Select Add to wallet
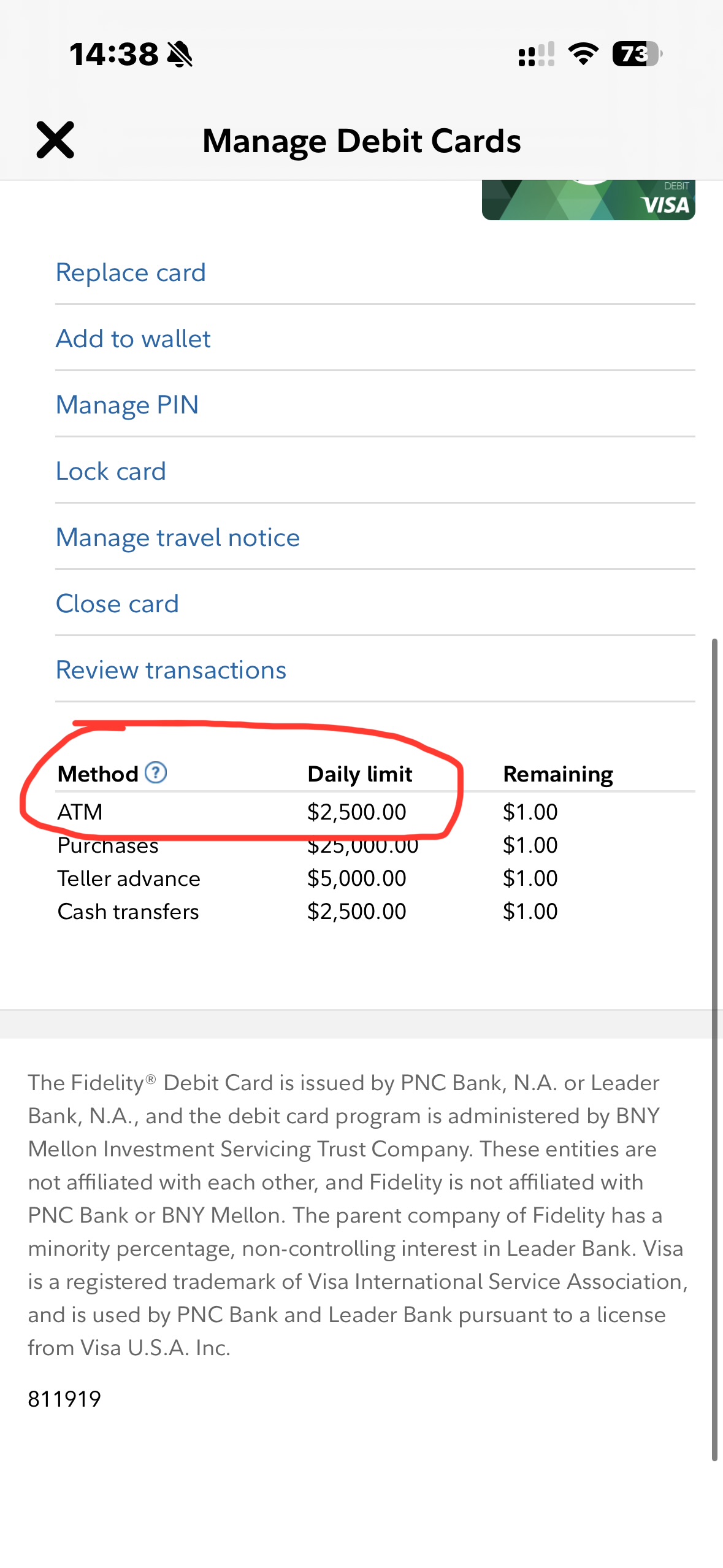This screenshot has width=723, height=1568. (133, 339)
